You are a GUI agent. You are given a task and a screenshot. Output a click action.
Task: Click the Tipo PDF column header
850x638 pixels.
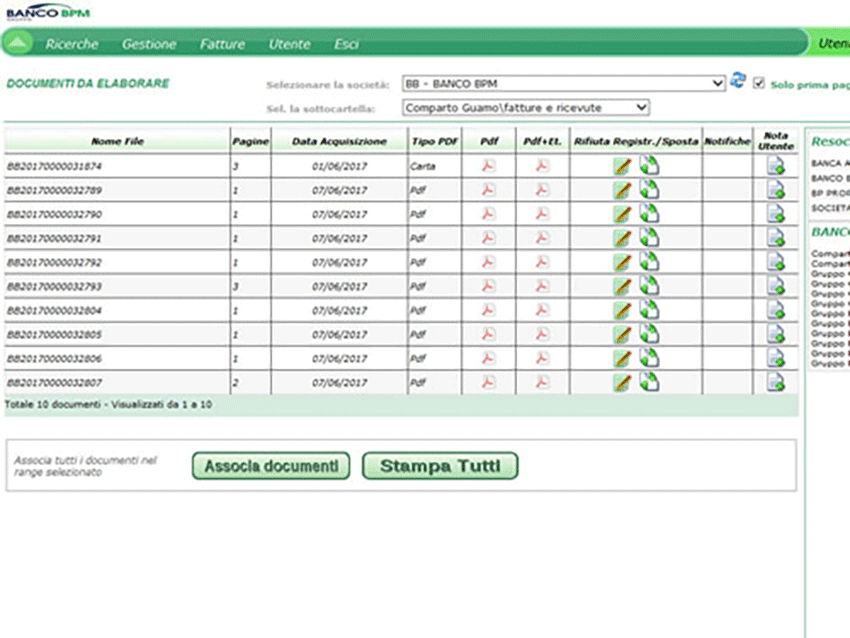click(435, 141)
